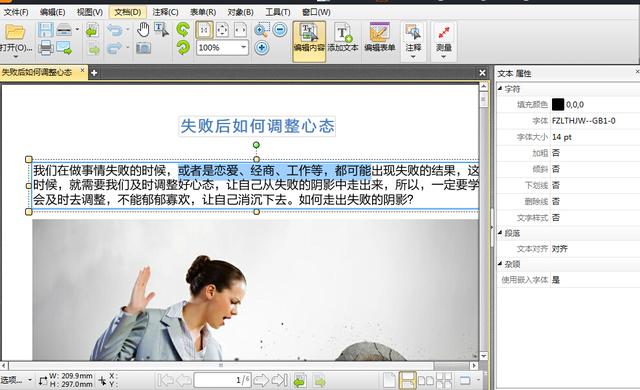Image resolution: width=640 pixels, height=390 pixels.
Task: Activate the 编辑内容 tool
Action: [x=309, y=41]
